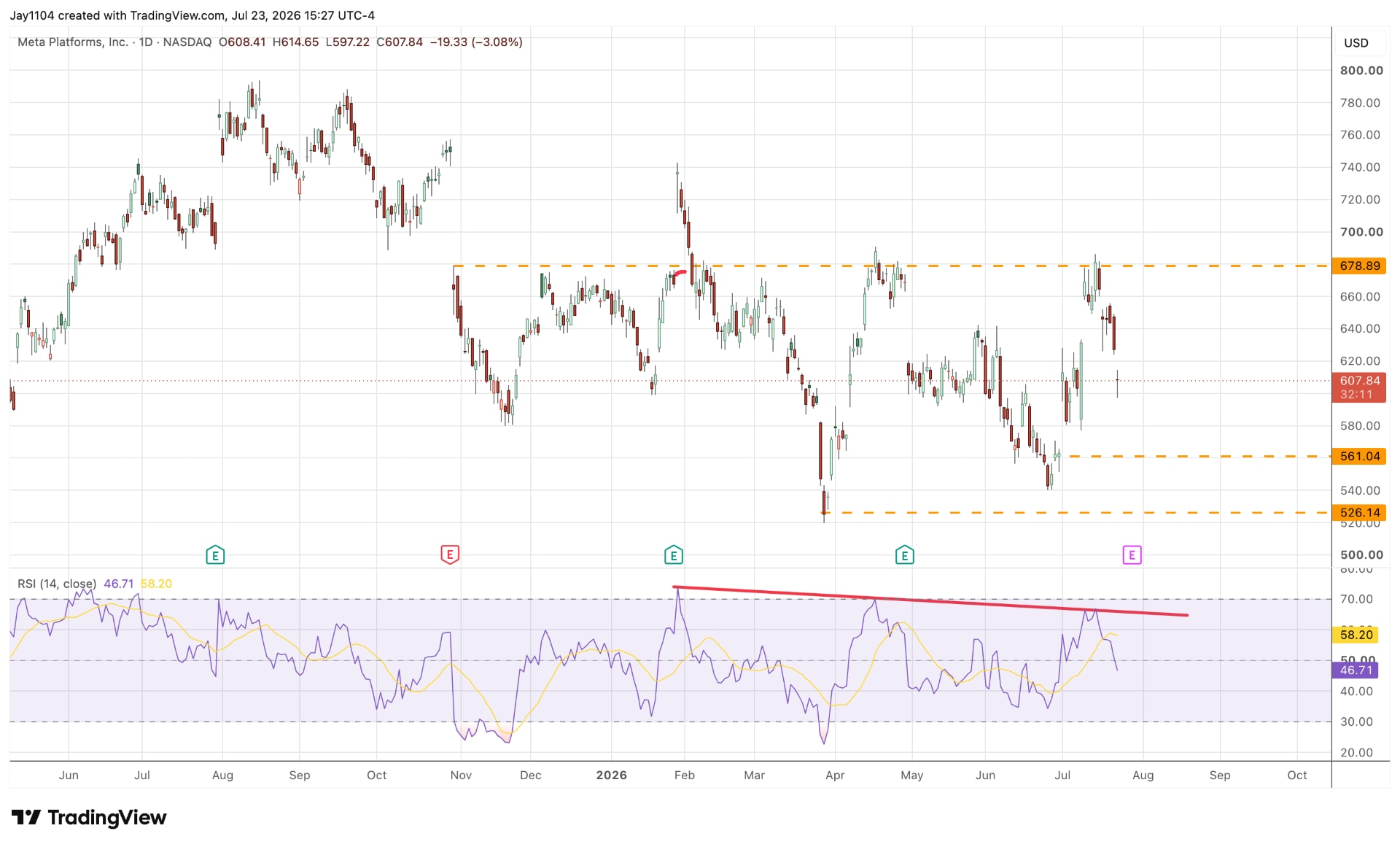The image size is (1400, 847).
Task: Click the green earnings E marker near August
Action: pyautogui.click(x=215, y=555)
